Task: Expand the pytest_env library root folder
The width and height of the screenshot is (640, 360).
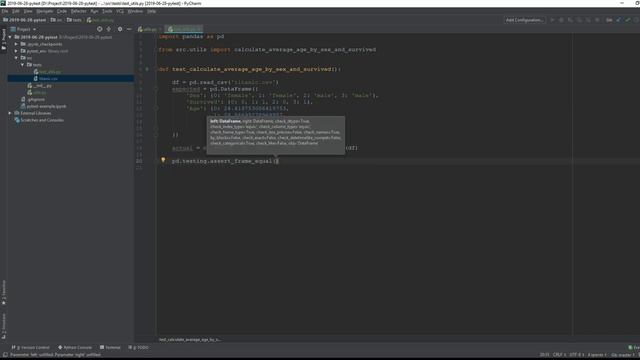Action: [x=16, y=51]
